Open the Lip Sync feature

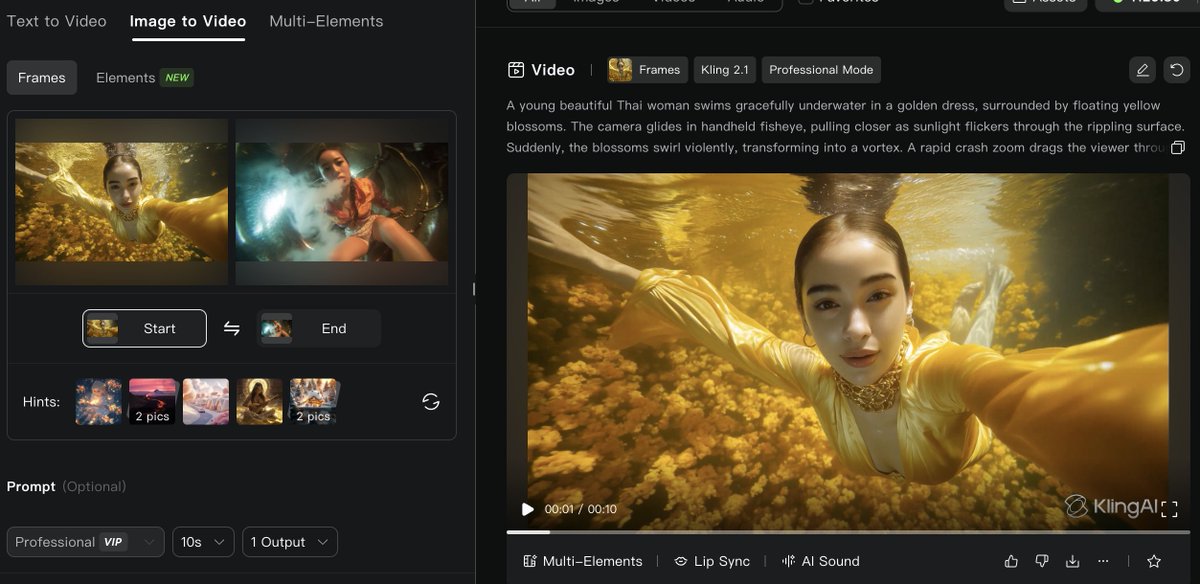(712, 561)
